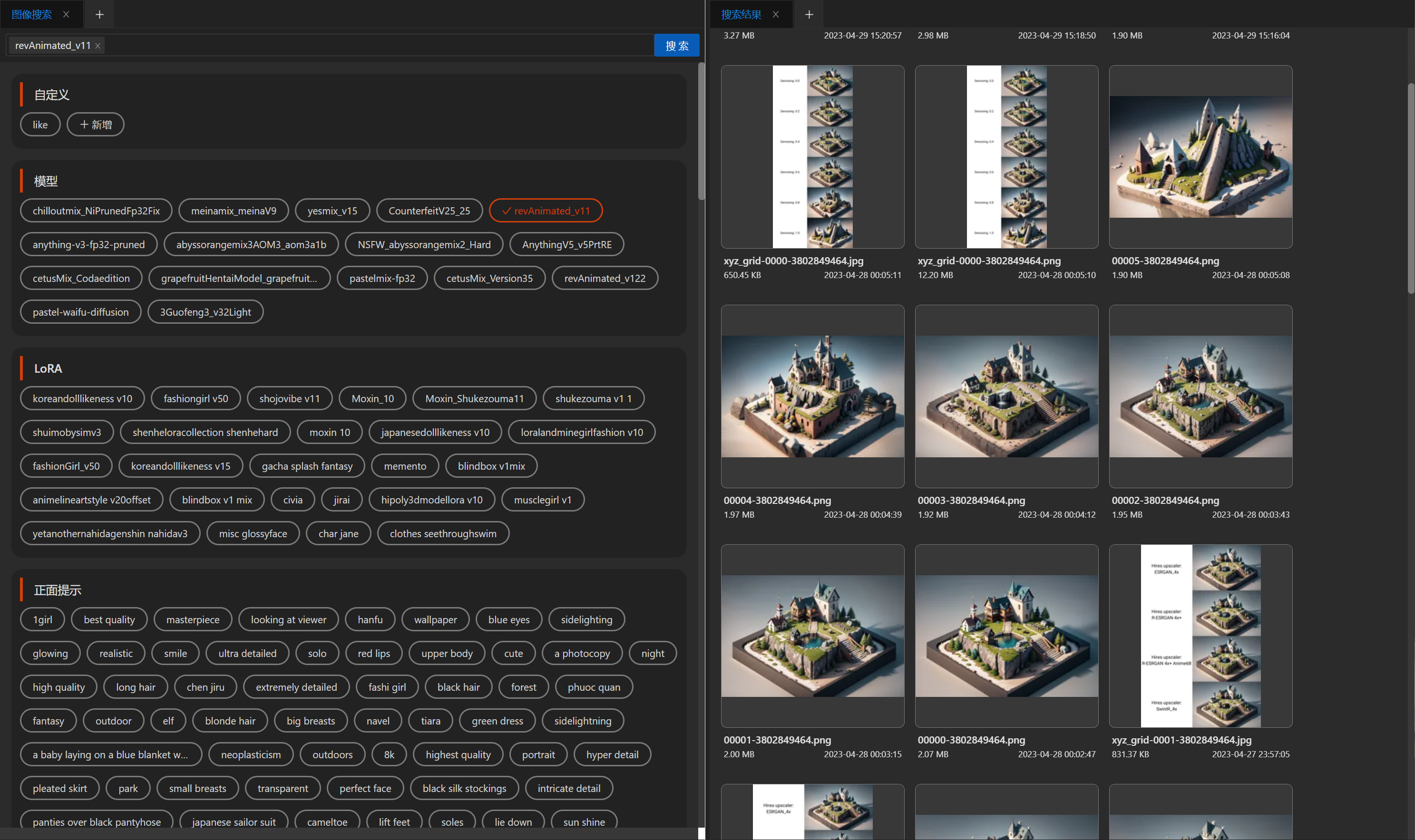Click file size 12.20 MB
This screenshot has height=840, width=1415.
pos(936,275)
